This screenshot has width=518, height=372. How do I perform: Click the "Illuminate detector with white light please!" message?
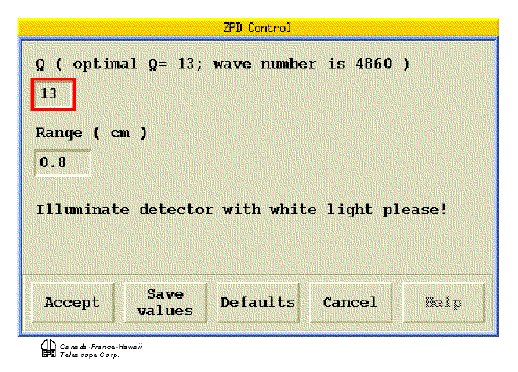click(x=241, y=210)
